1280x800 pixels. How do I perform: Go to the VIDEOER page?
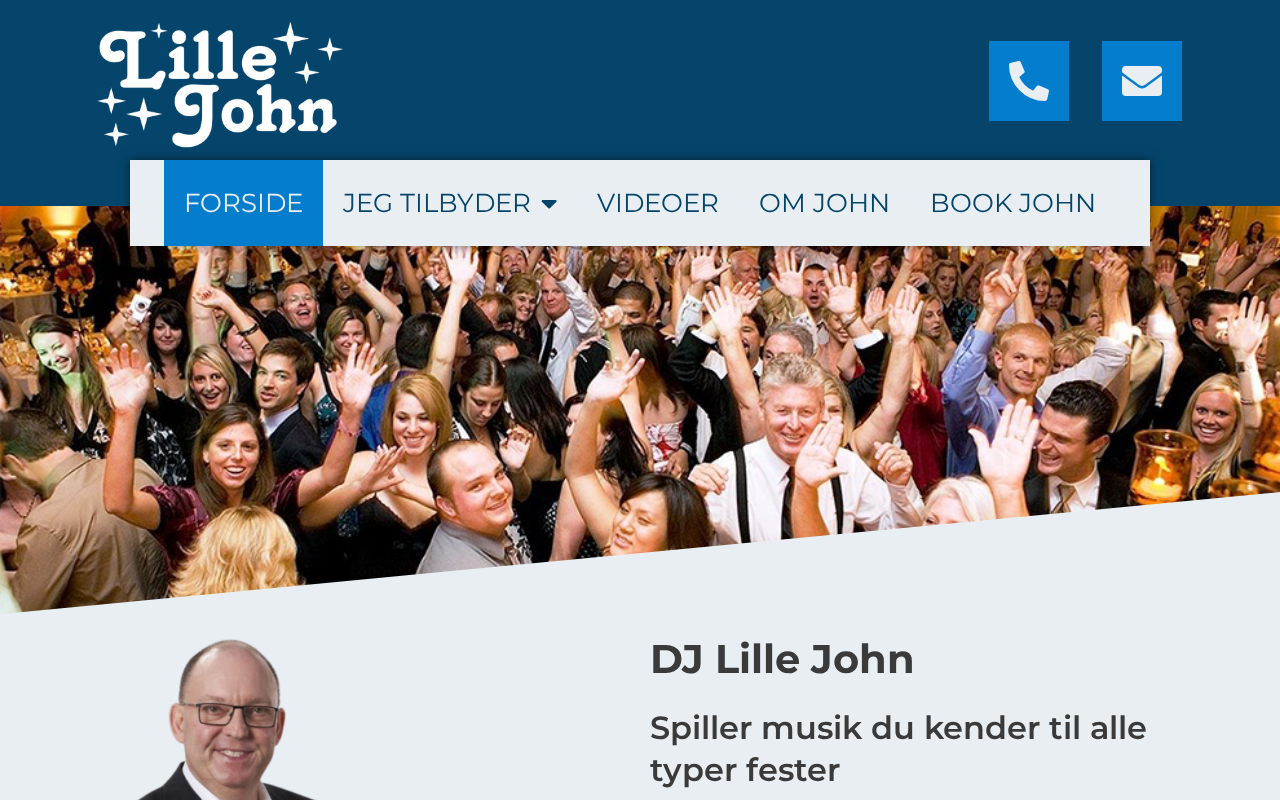(x=658, y=203)
